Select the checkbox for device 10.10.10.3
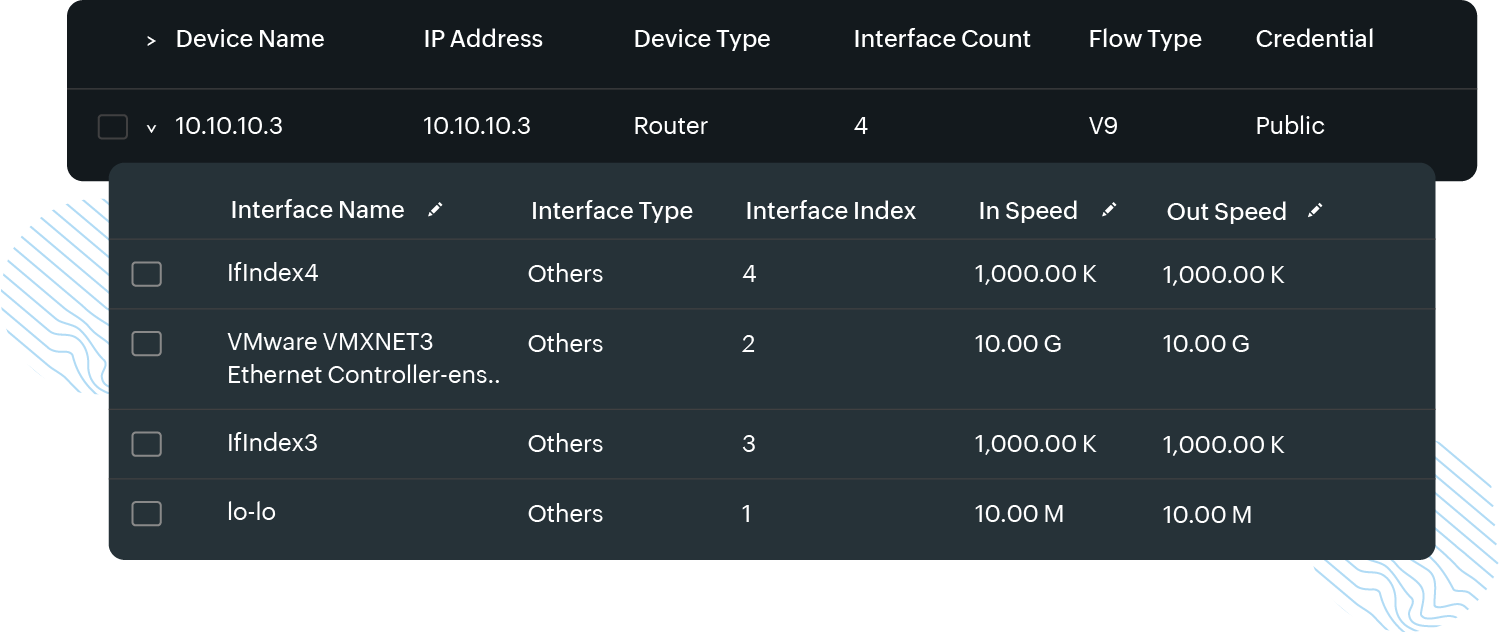Screen dimensions: 1504x632 pos(113,126)
